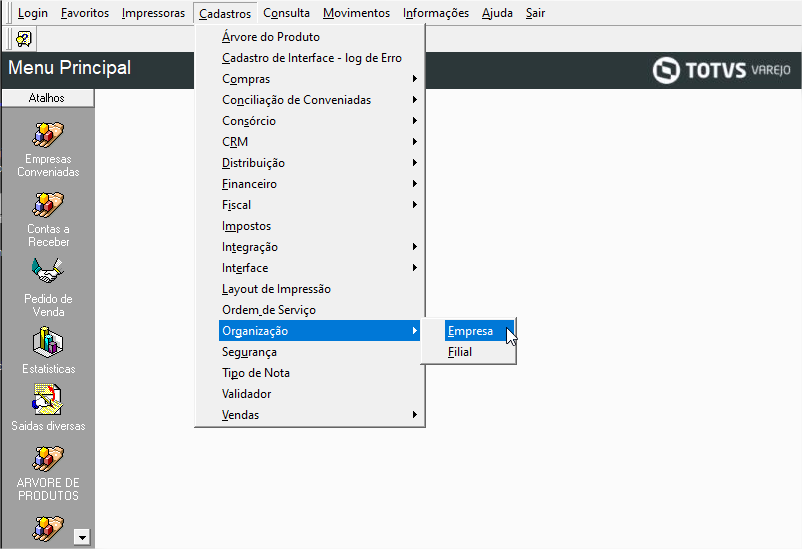Click the Atalhos header button
The width and height of the screenshot is (802, 549).
(47, 98)
